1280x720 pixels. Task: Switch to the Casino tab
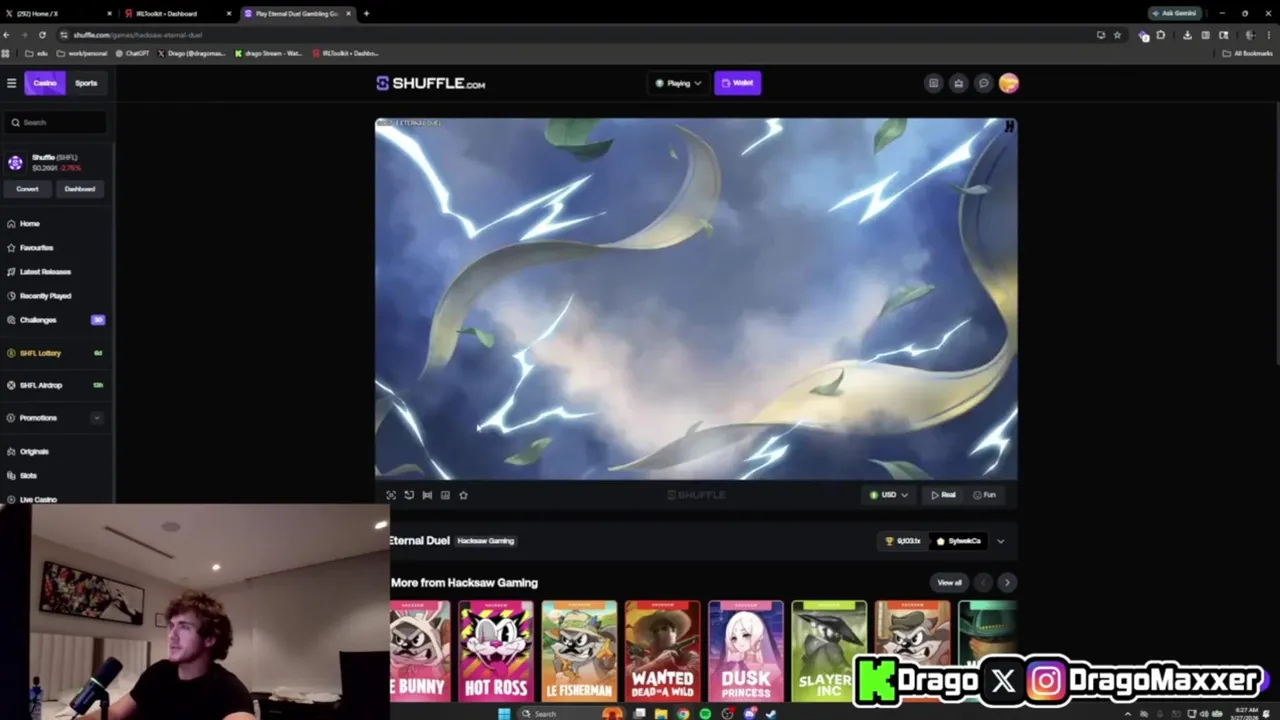click(45, 83)
